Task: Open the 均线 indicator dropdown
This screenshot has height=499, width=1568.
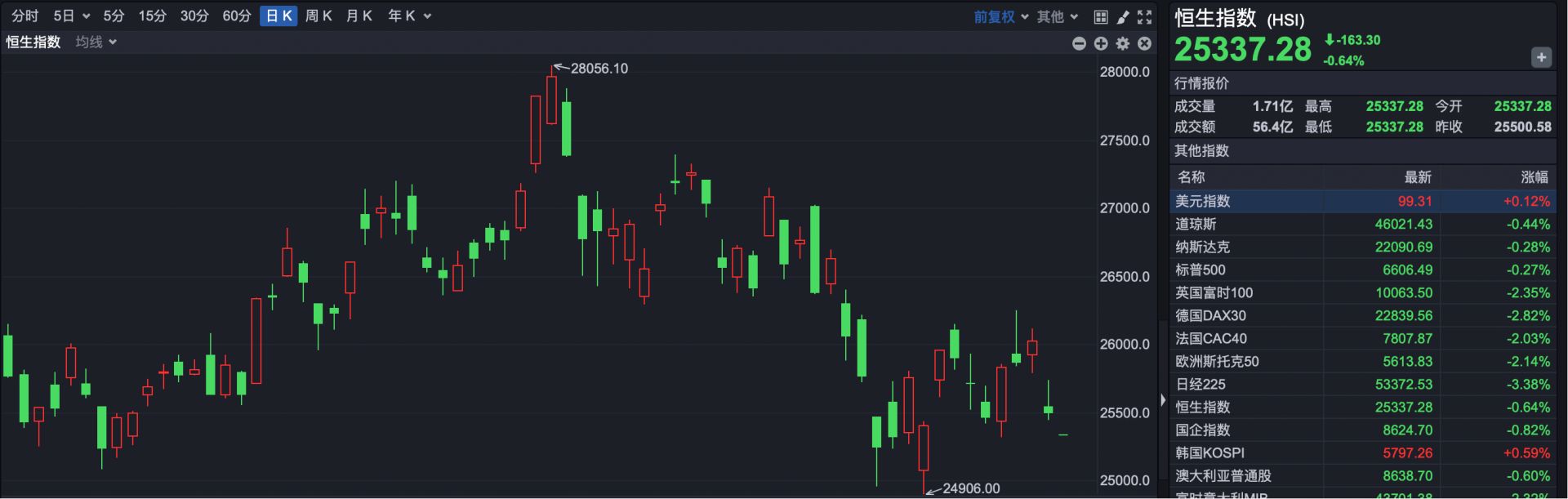Action: coord(96,42)
